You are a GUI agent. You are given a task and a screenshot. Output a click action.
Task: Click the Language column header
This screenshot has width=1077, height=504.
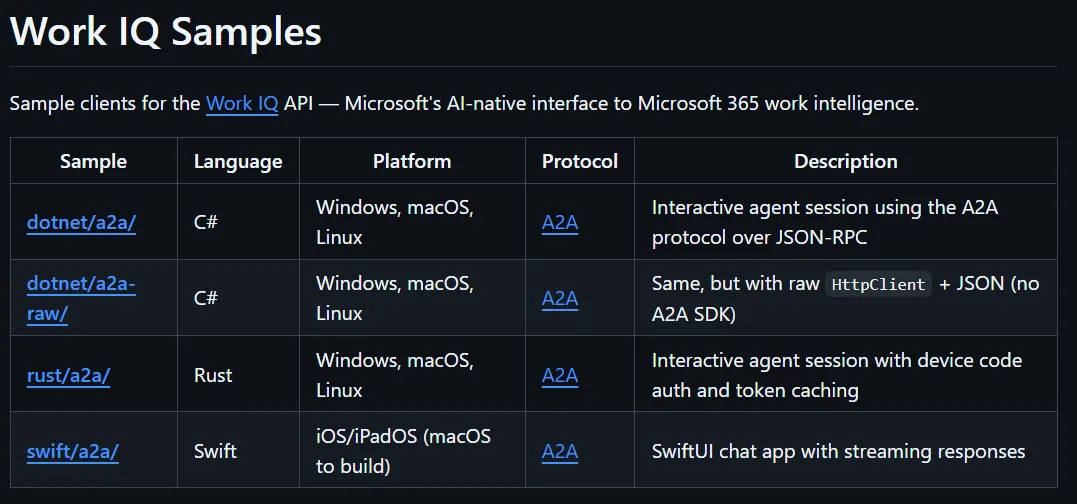[x=238, y=161]
